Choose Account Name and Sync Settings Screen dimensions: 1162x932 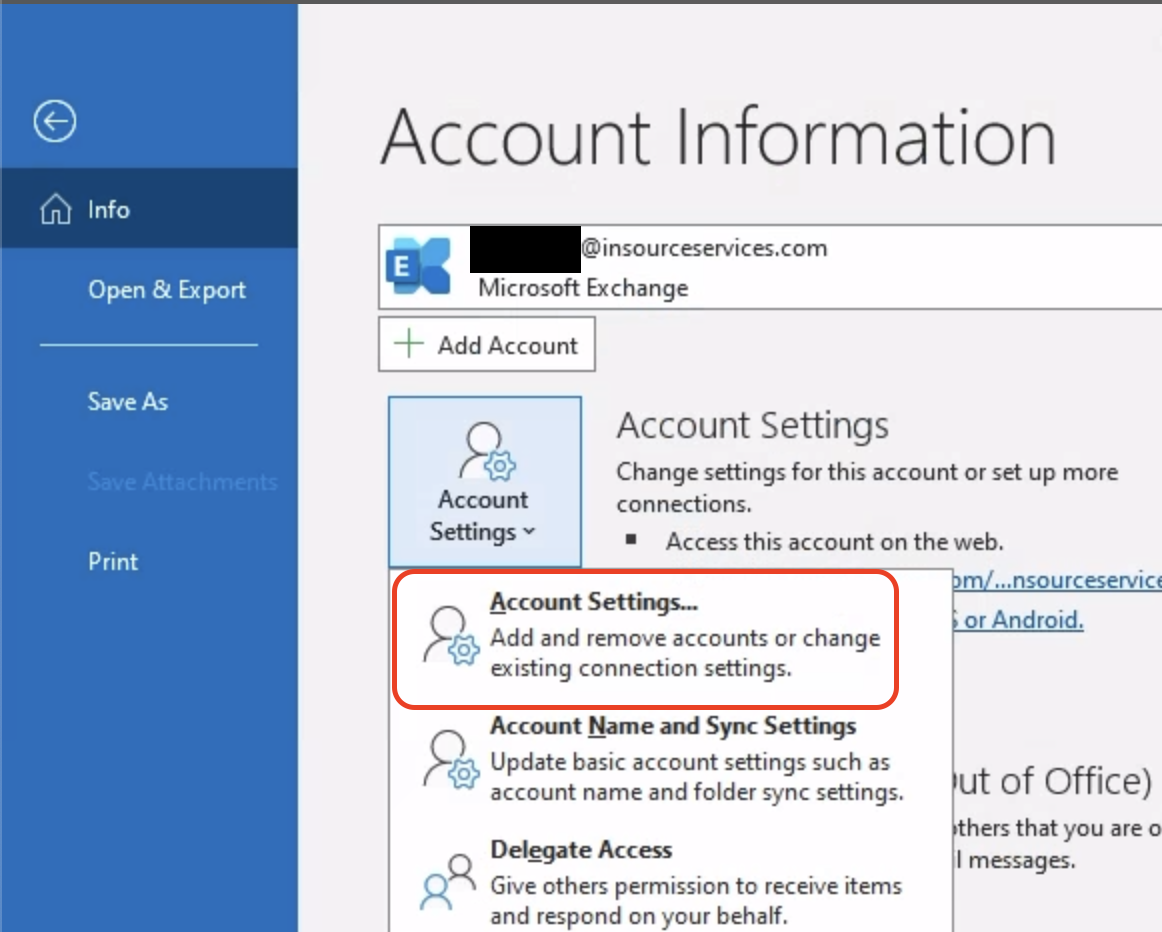click(x=663, y=759)
